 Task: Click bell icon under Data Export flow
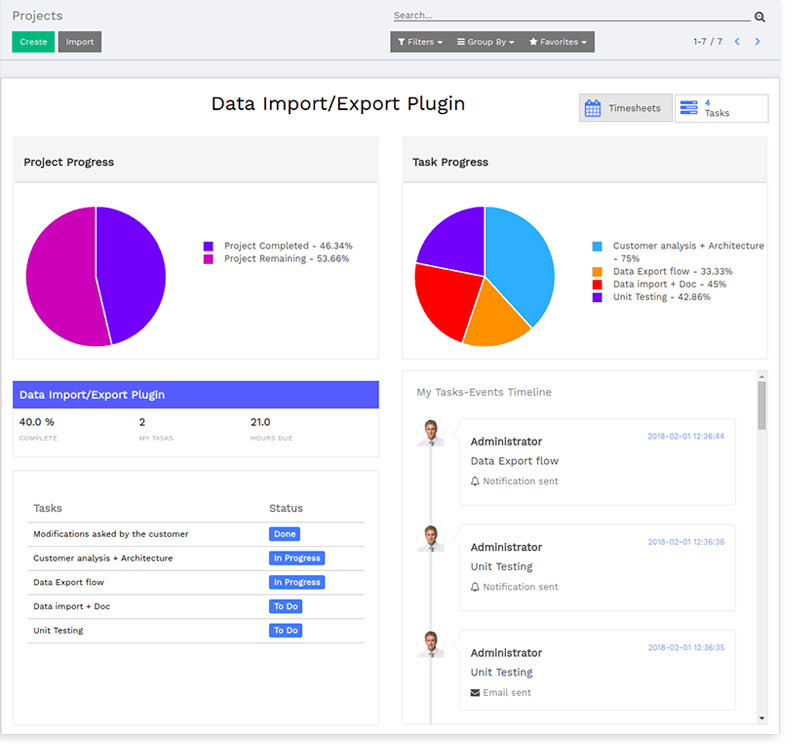475,482
